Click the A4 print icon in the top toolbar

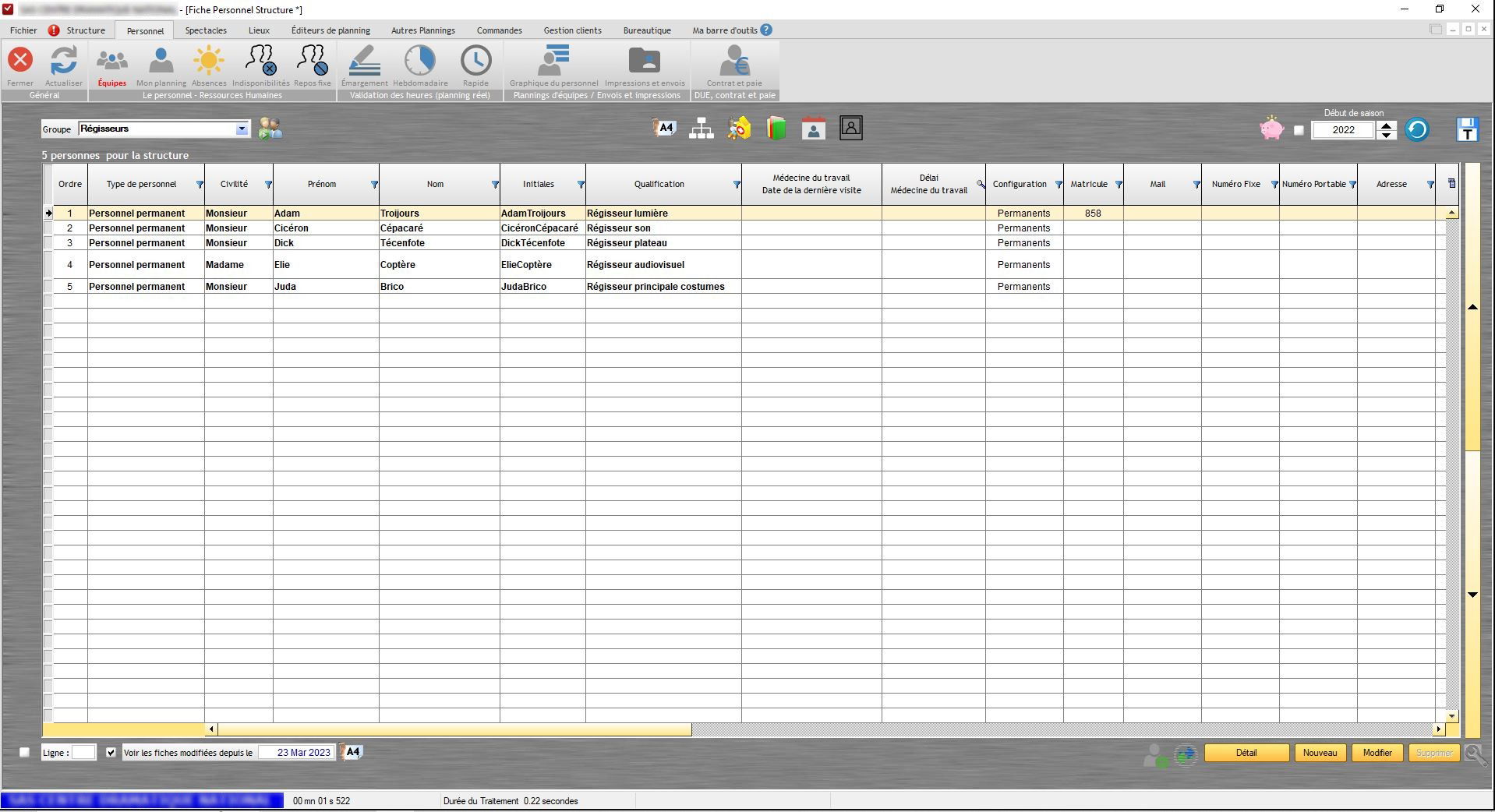(663, 129)
